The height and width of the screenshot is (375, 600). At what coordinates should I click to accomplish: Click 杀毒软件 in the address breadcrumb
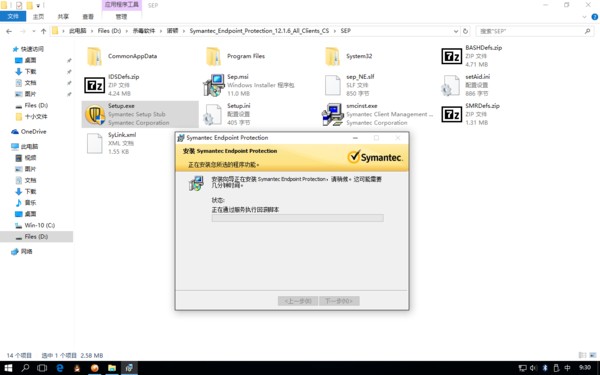[144, 31]
